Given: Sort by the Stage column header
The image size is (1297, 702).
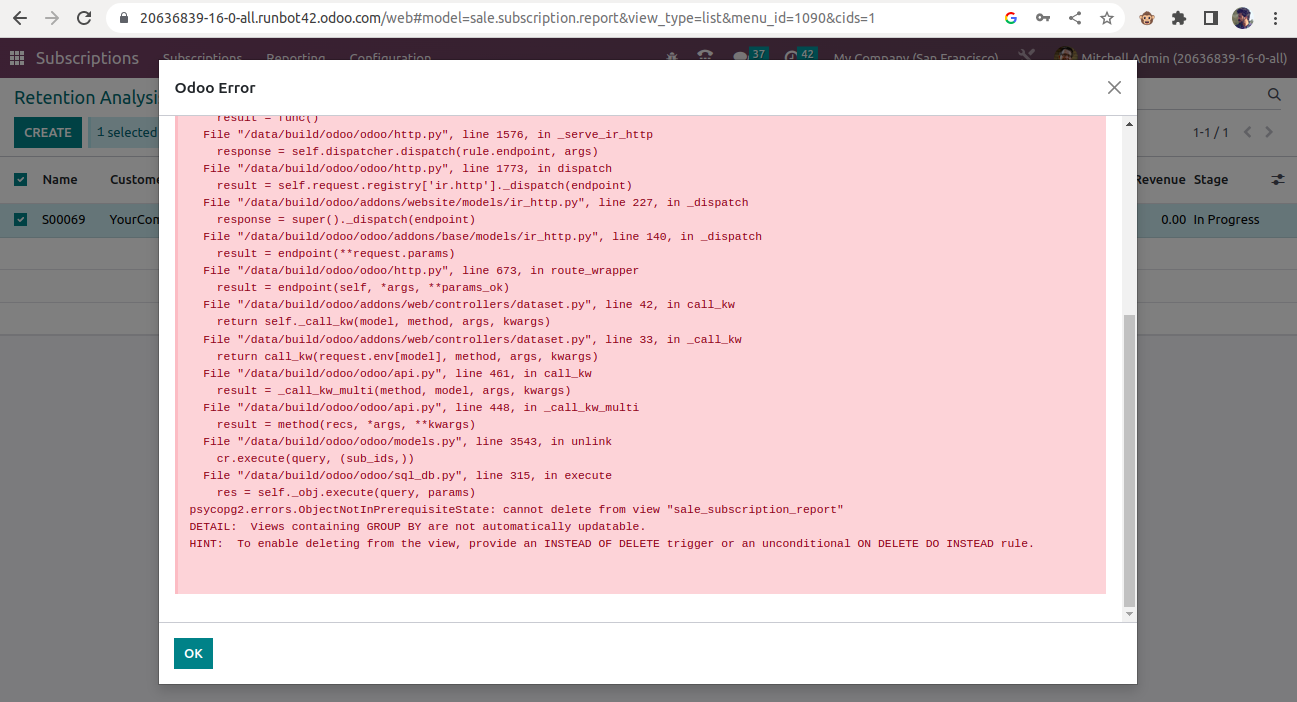Looking at the screenshot, I should pos(1211,180).
